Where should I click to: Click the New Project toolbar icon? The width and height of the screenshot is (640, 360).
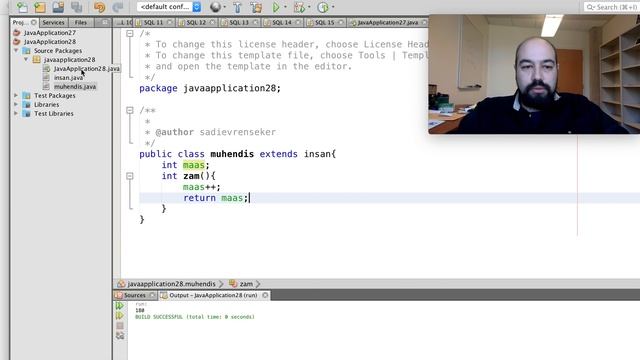point(40,7)
